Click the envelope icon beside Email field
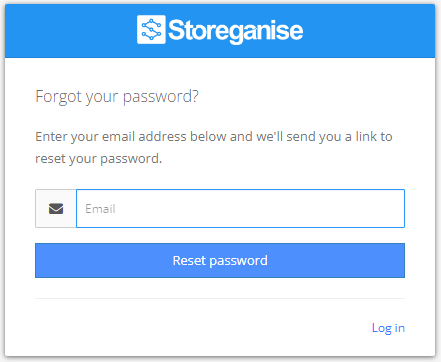This screenshot has width=441, height=362. (x=56, y=209)
